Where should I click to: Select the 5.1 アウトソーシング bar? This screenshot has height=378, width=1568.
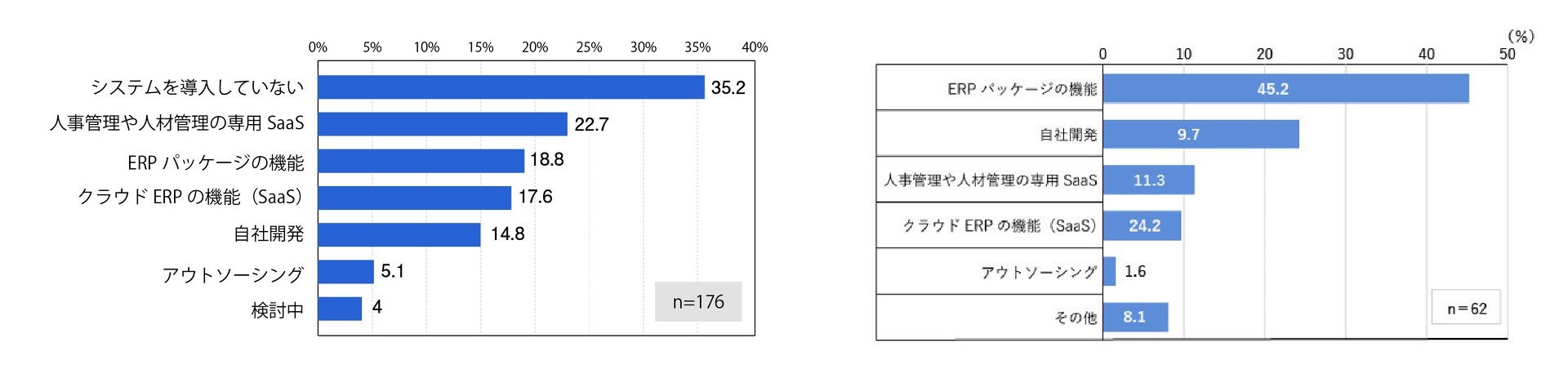tap(346, 272)
